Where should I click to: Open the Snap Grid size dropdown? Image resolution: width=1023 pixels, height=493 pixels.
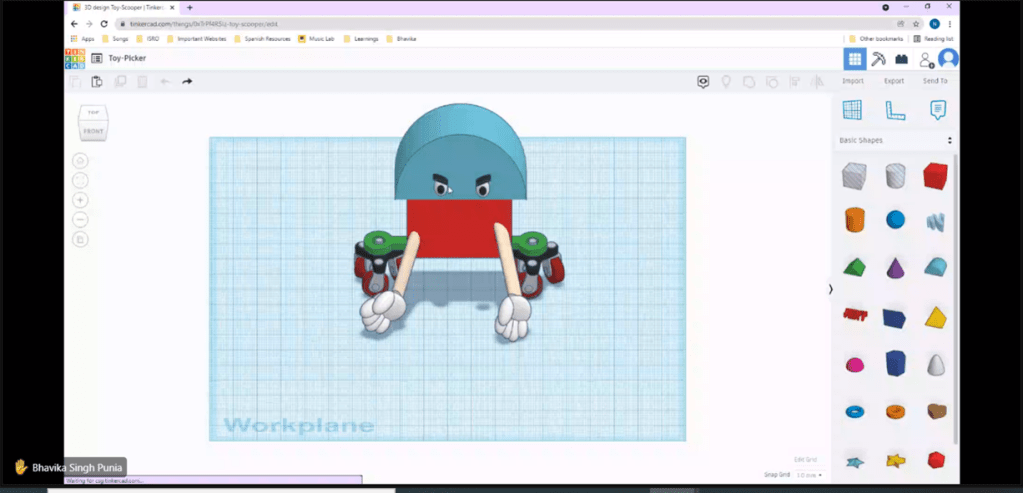pos(809,475)
